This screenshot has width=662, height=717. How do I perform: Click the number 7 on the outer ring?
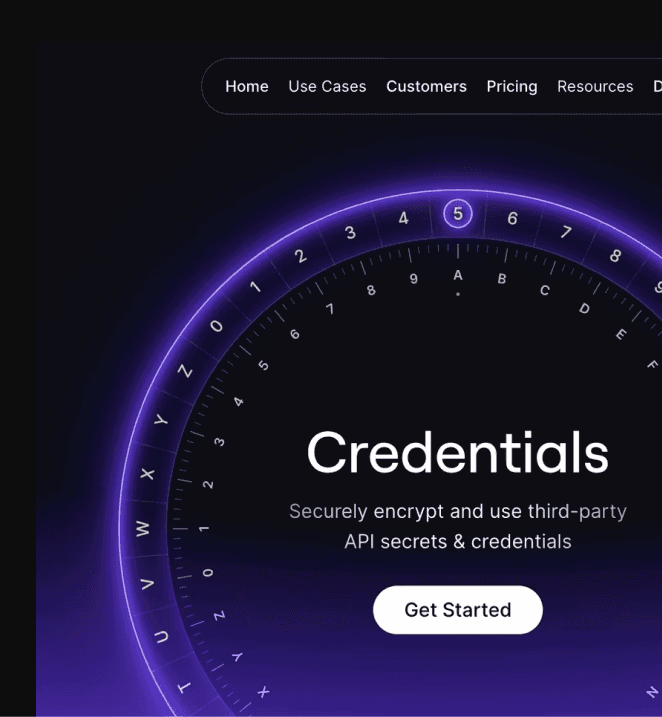coord(566,231)
